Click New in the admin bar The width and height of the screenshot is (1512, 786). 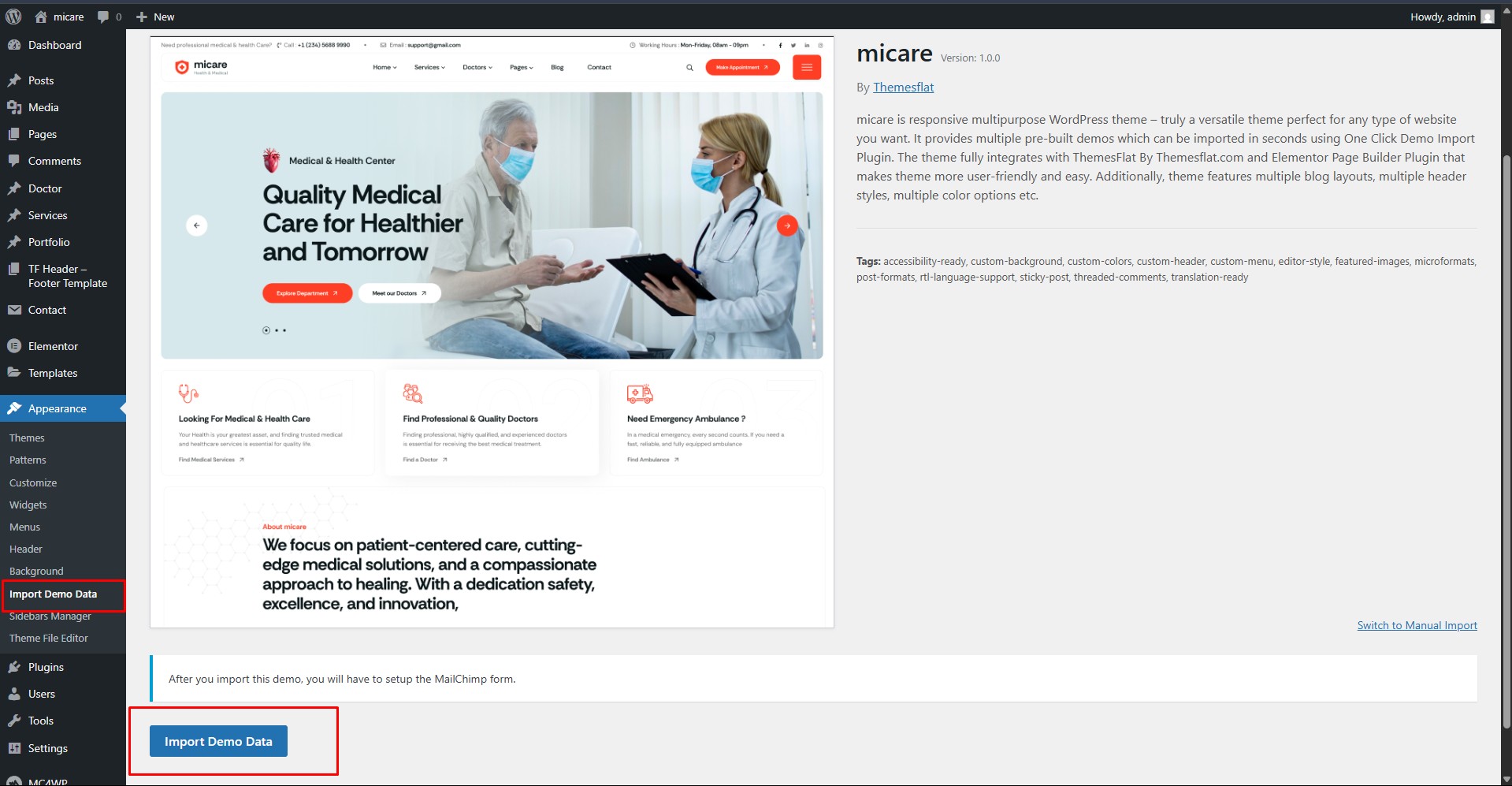point(155,17)
